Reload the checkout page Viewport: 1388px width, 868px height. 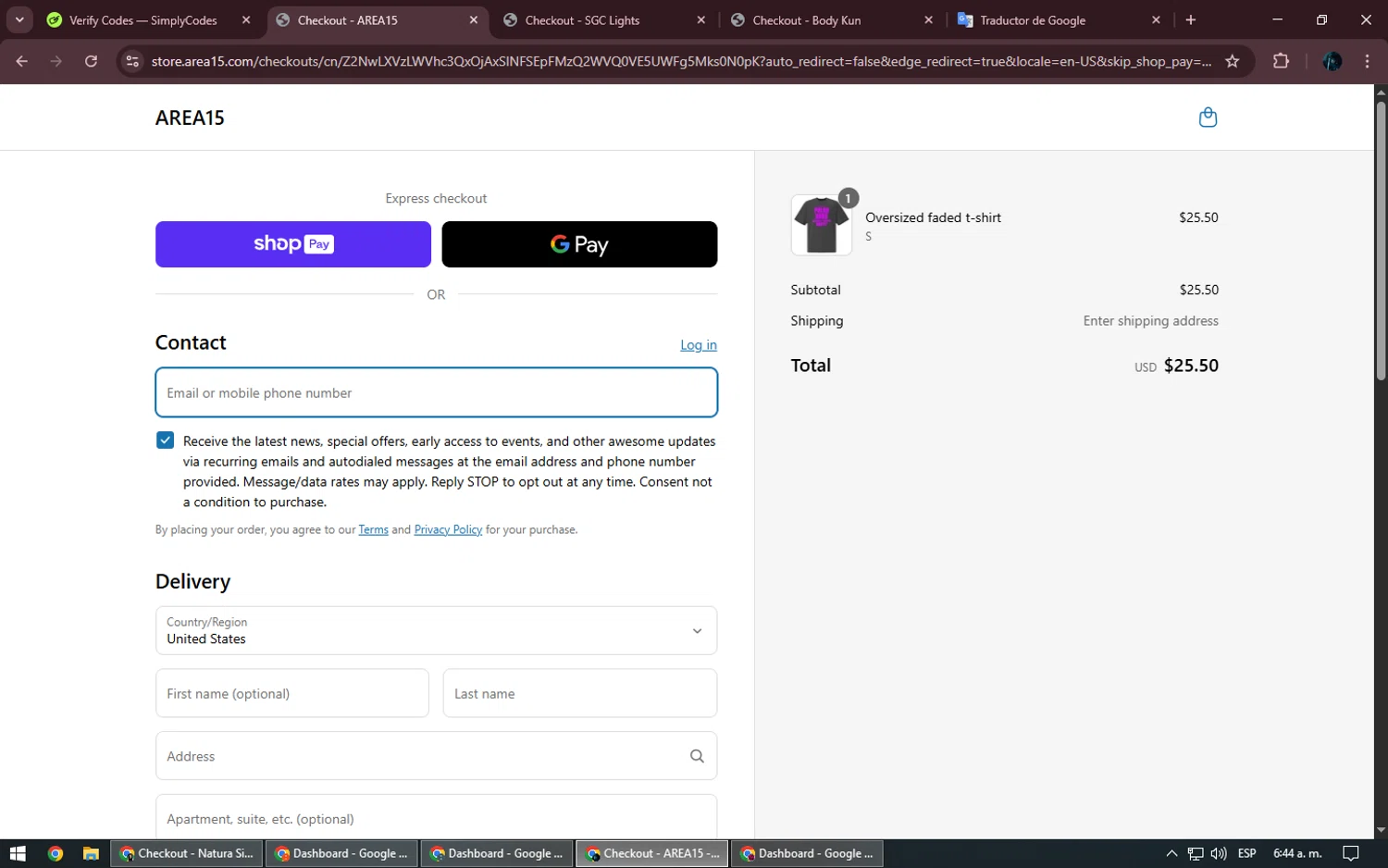pos(91,61)
